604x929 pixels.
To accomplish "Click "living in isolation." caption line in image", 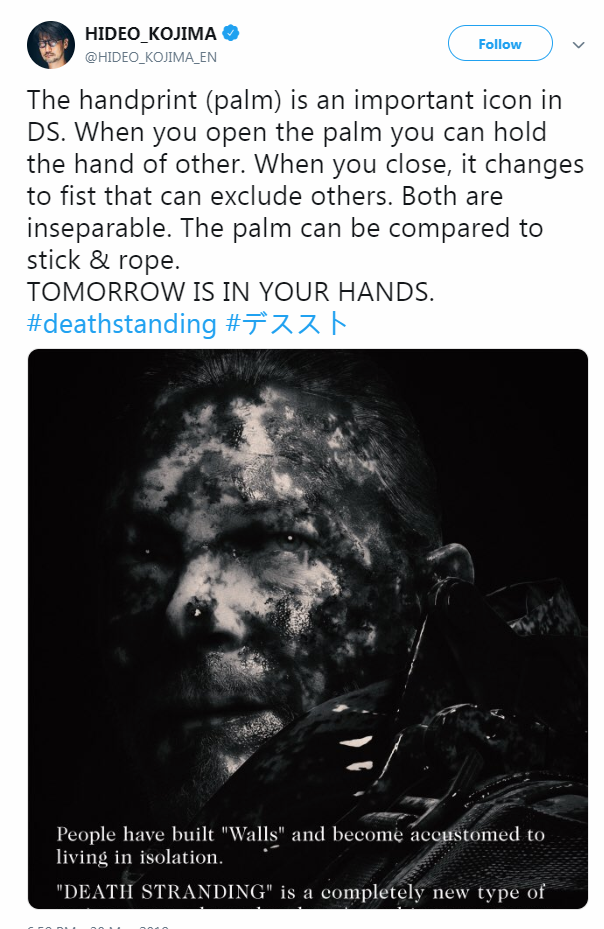I will [140, 857].
